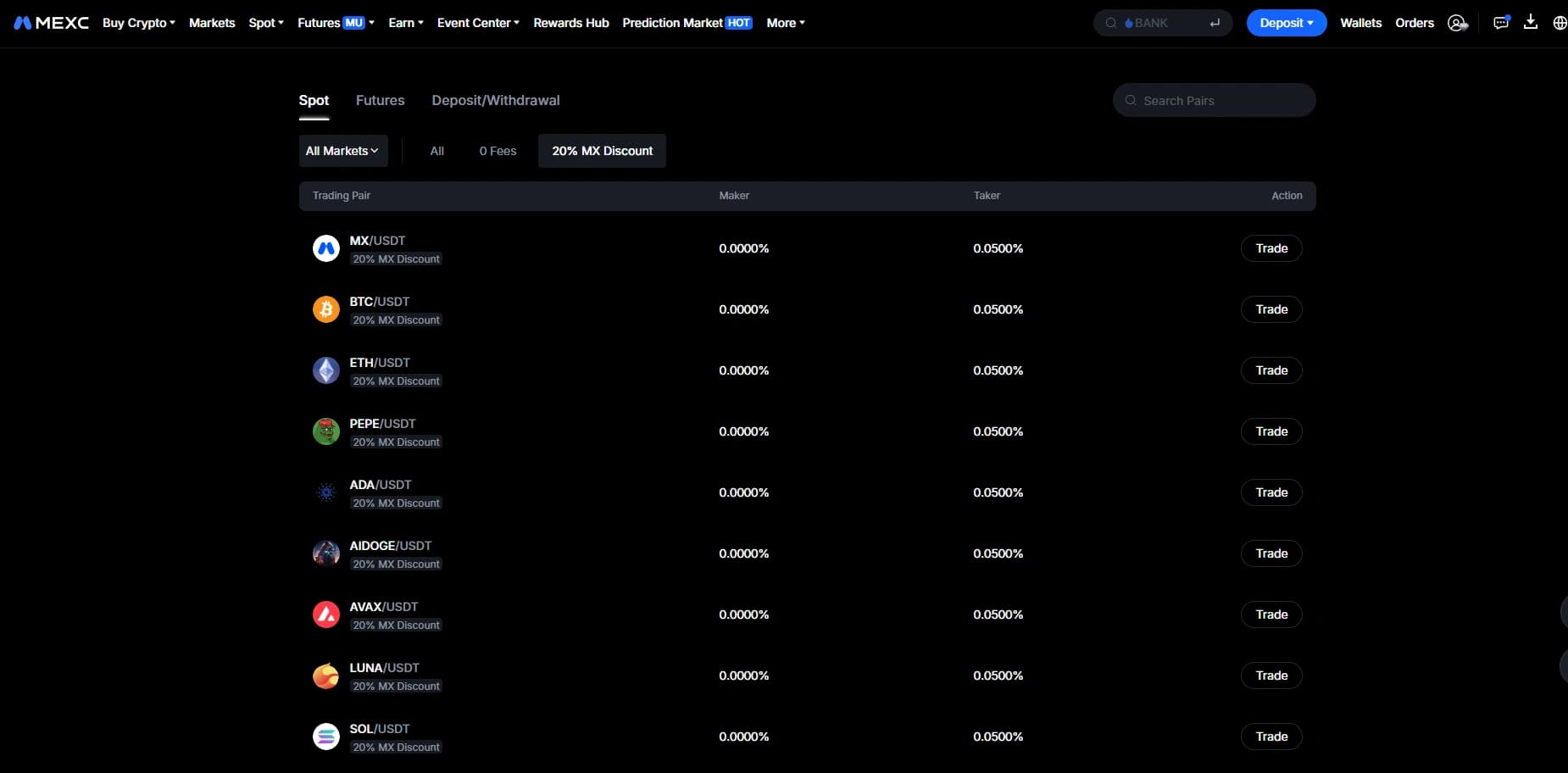Go to the MEXC logo home link

(52, 23)
